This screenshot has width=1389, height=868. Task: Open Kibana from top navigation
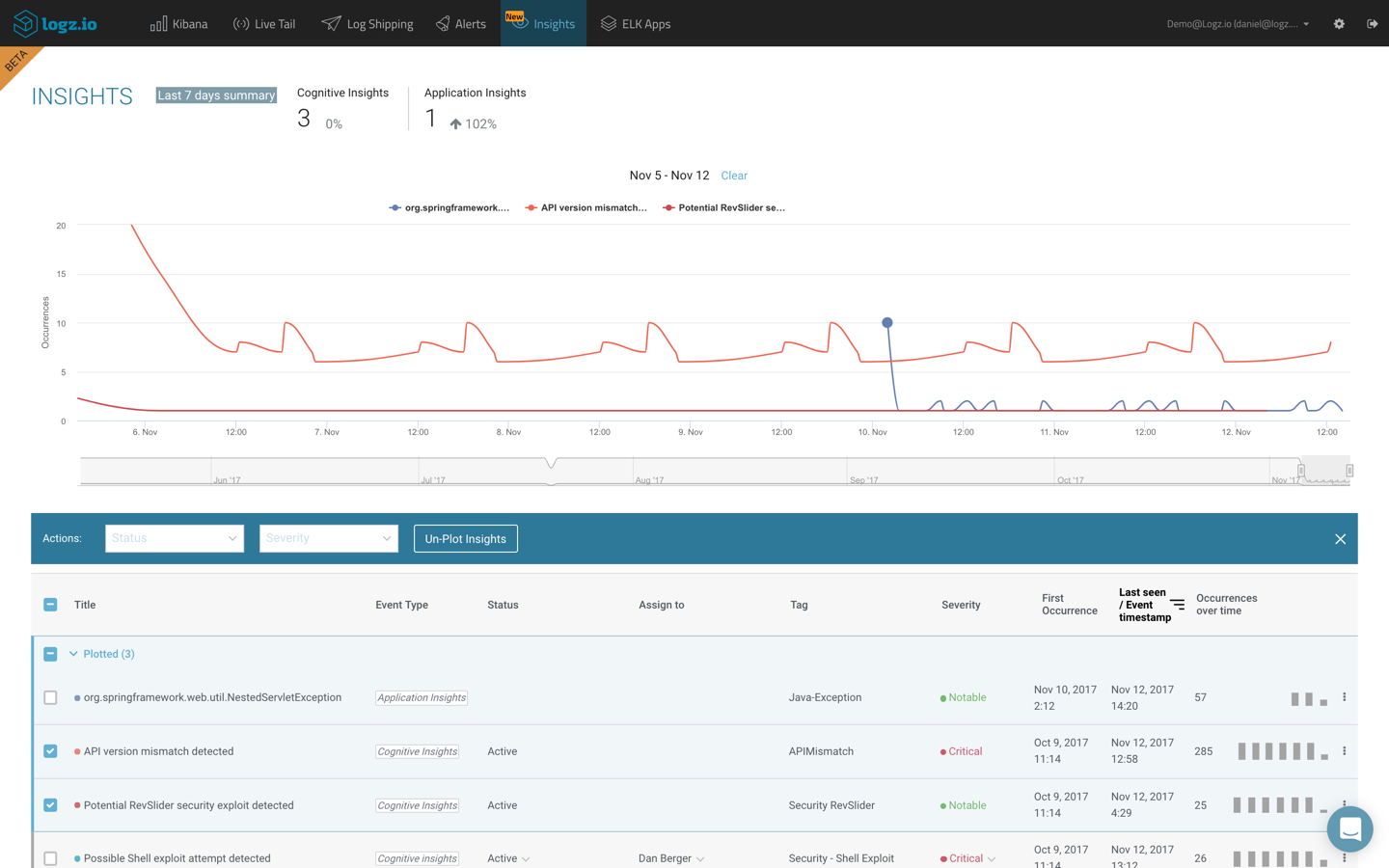[179, 23]
